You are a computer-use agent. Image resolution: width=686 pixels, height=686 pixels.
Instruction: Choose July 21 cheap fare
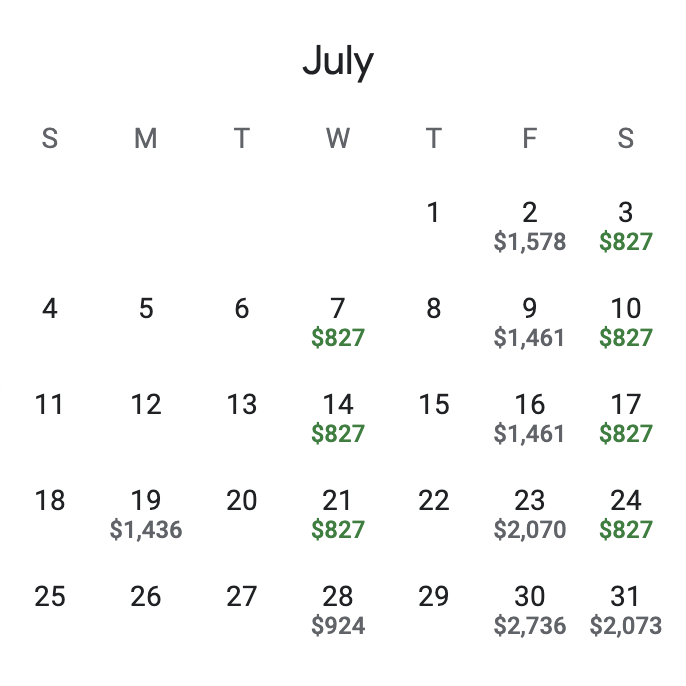(338, 514)
